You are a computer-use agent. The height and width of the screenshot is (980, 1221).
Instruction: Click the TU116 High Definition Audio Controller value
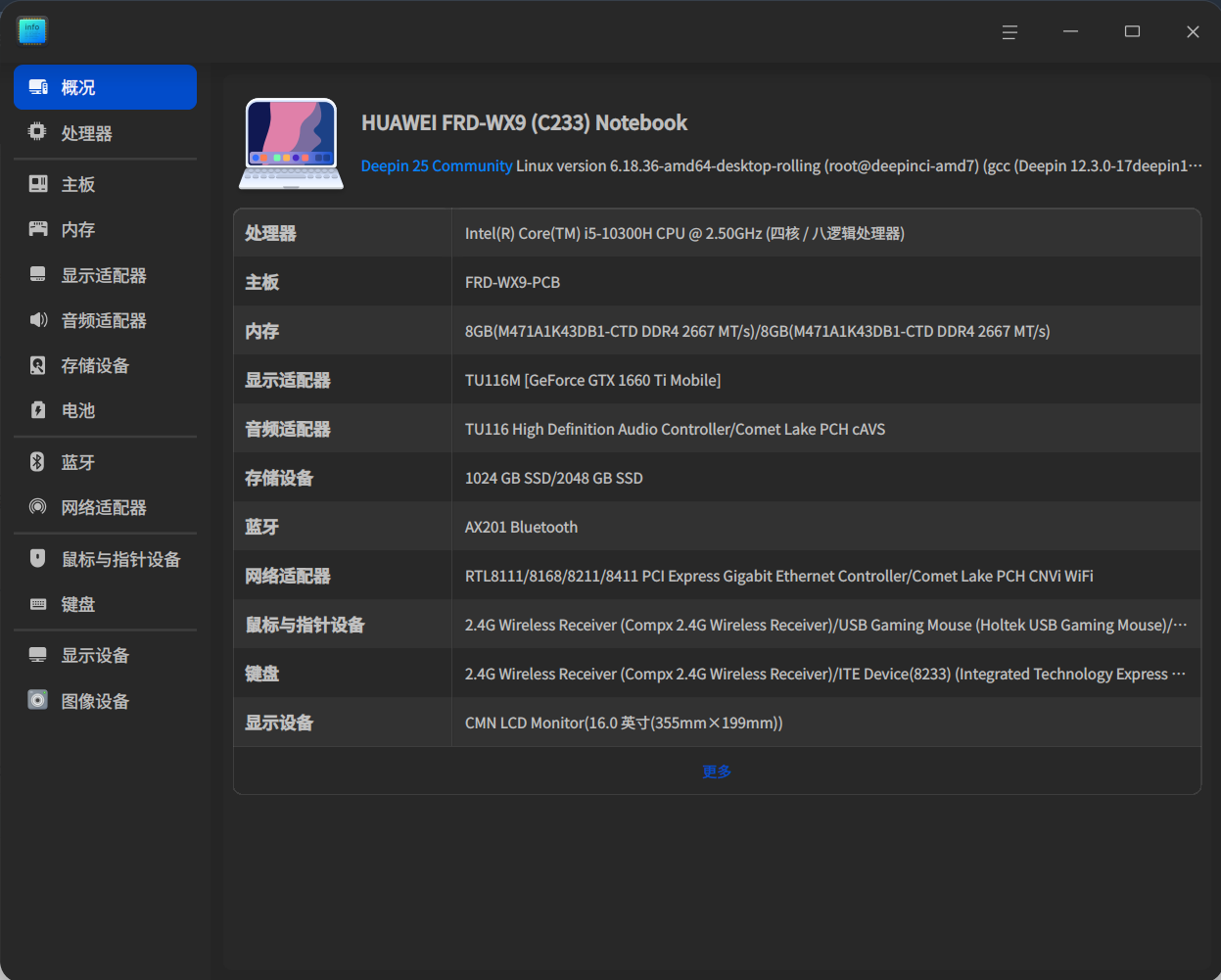(675, 429)
